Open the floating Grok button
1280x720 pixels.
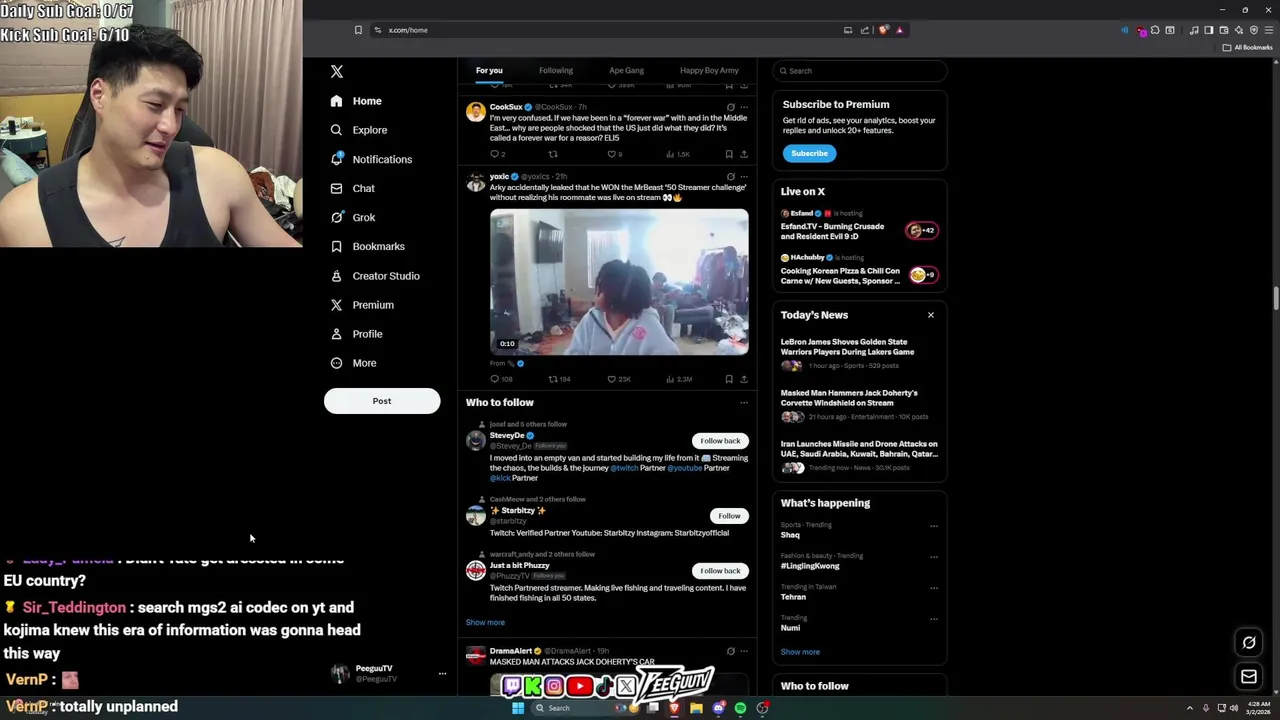click(1249, 643)
